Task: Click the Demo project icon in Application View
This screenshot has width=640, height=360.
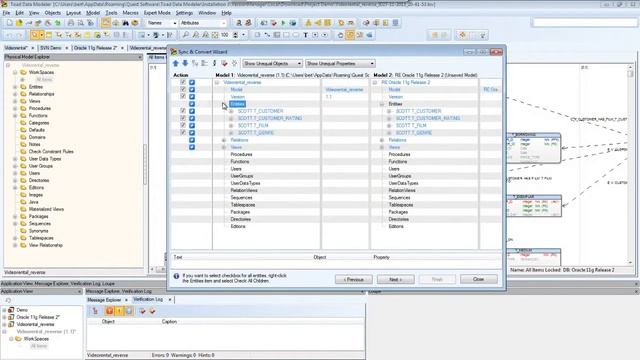Action: coord(11,310)
